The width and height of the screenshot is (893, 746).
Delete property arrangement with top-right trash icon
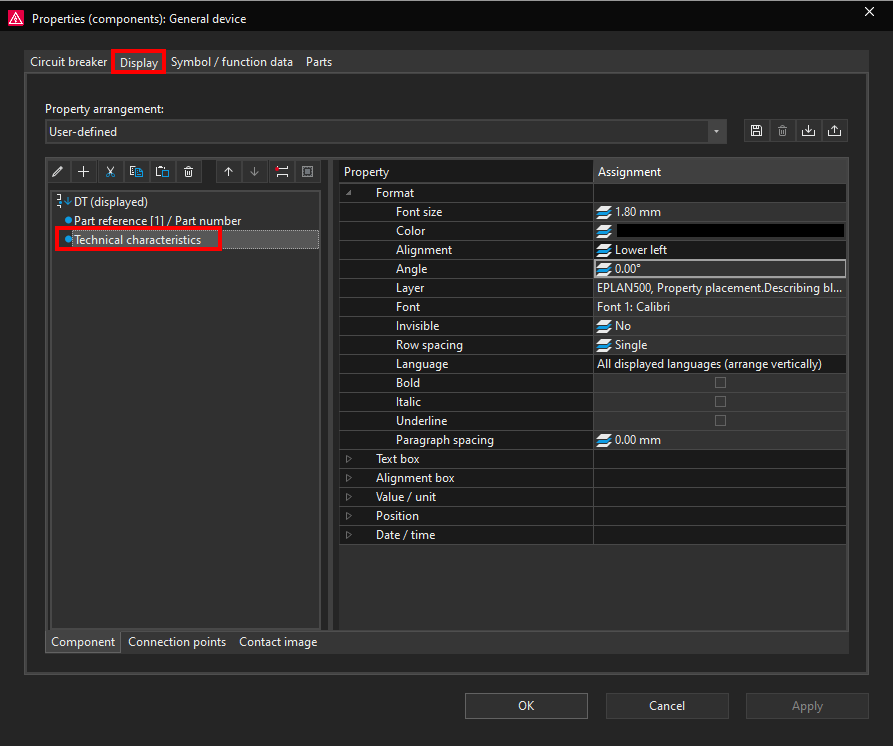[x=783, y=131]
